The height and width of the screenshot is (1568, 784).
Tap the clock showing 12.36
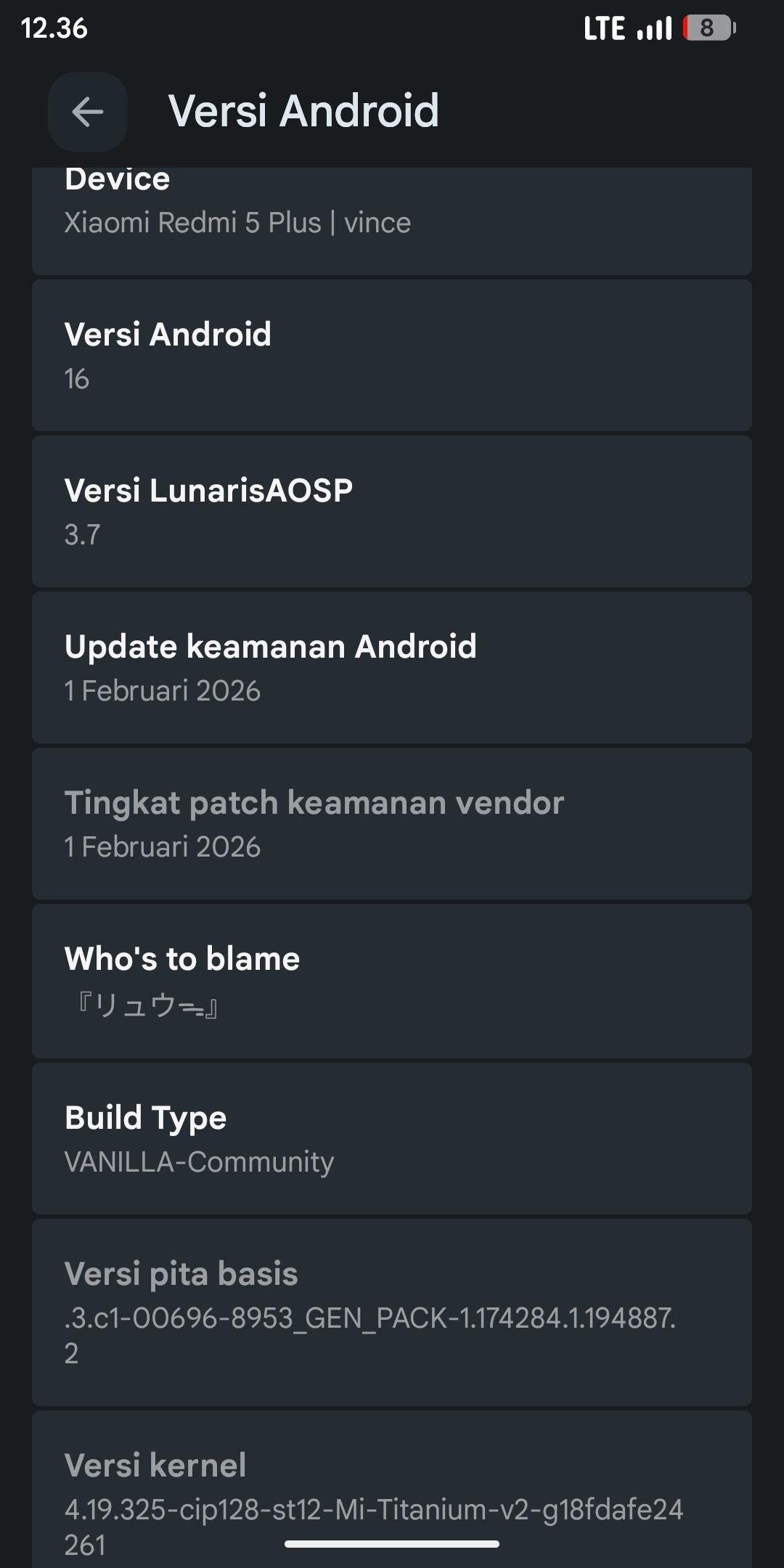[x=54, y=28]
